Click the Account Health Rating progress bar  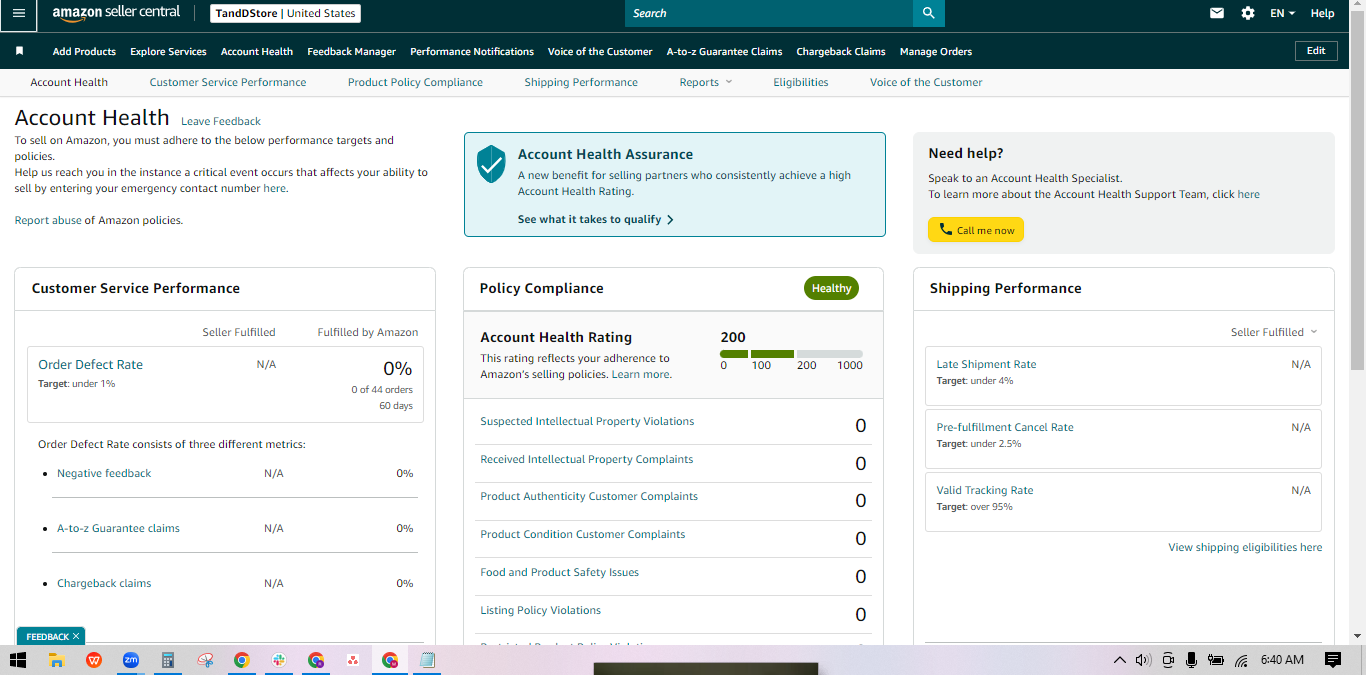pos(791,354)
